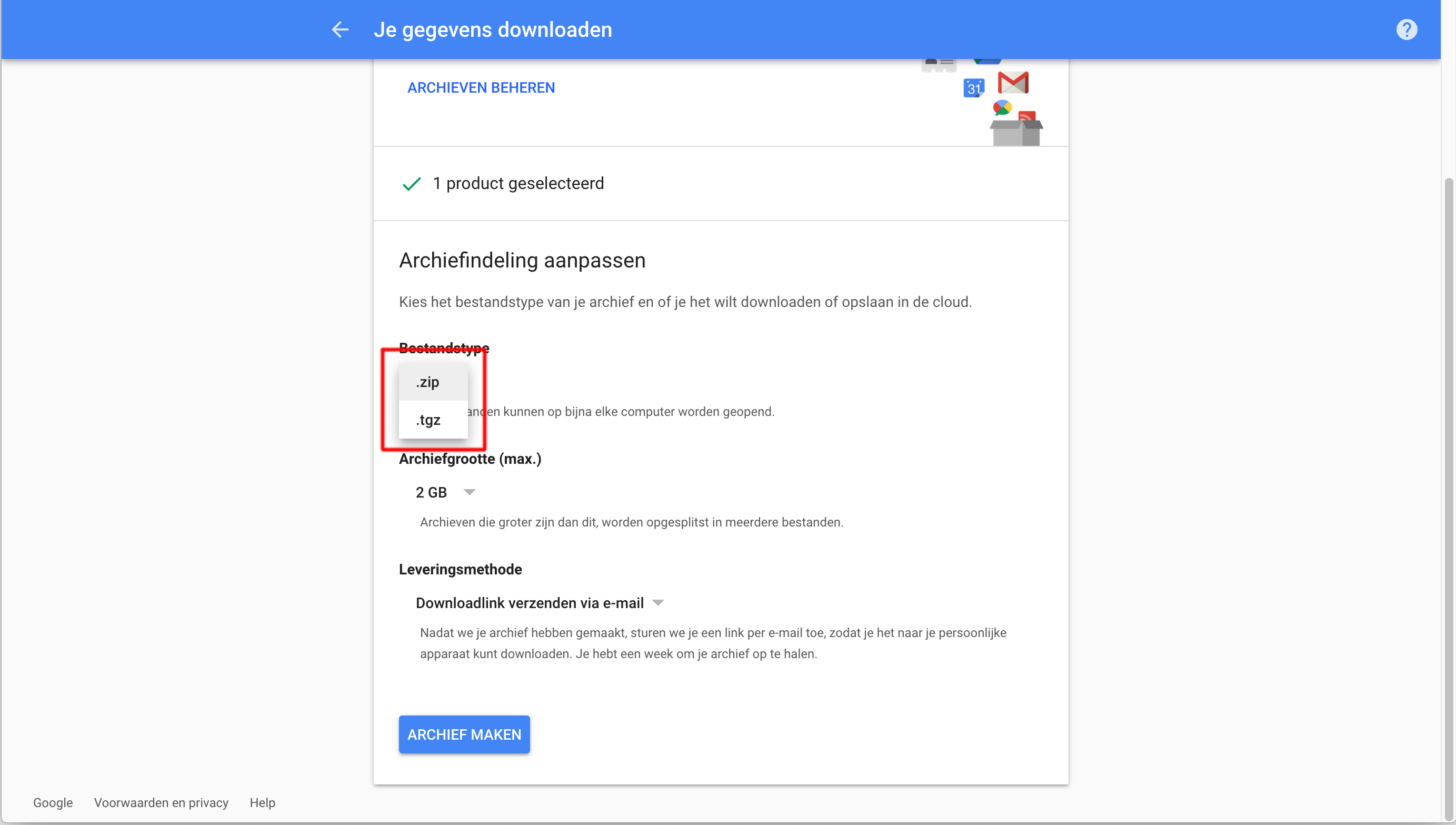Open the Downloadlink verzenden via e-mail dropdown

tap(539, 603)
